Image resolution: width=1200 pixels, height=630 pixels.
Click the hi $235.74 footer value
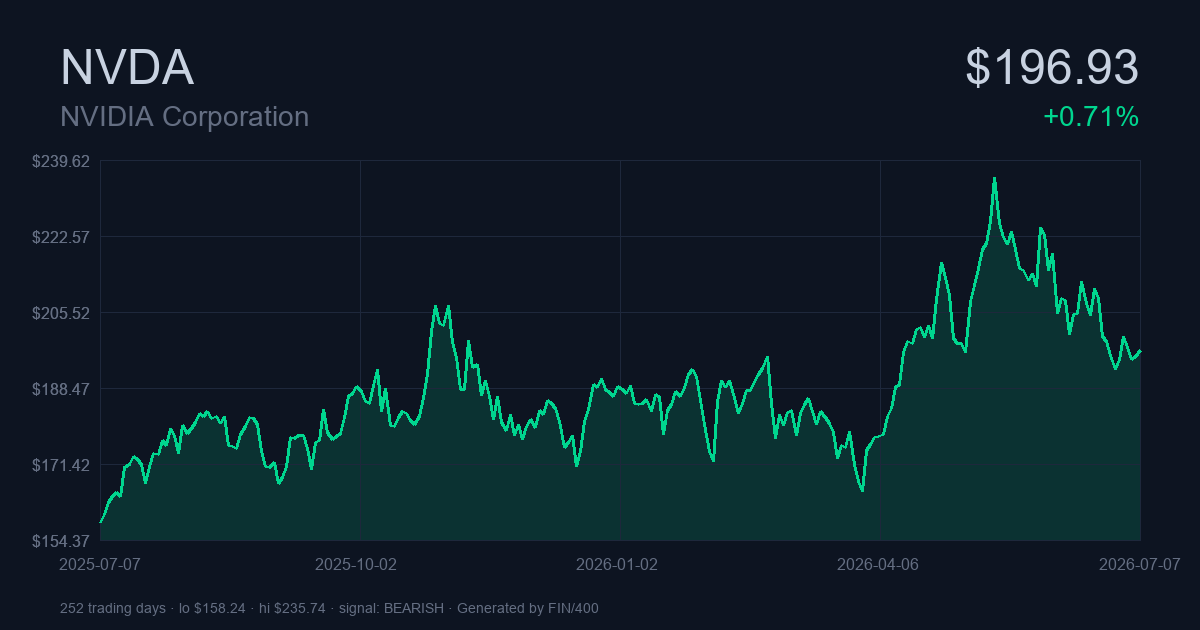(x=292, y=608)
